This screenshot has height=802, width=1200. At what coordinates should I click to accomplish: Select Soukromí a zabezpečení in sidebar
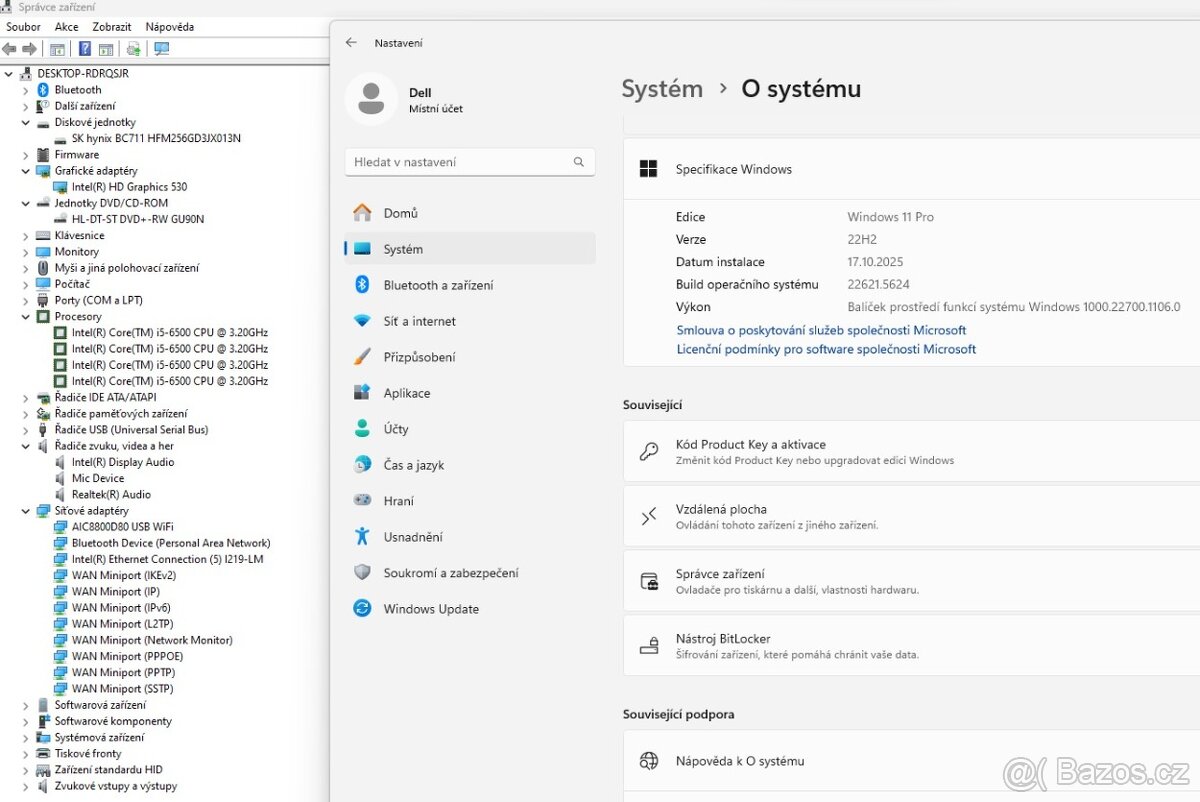click(x=451, y=573)
